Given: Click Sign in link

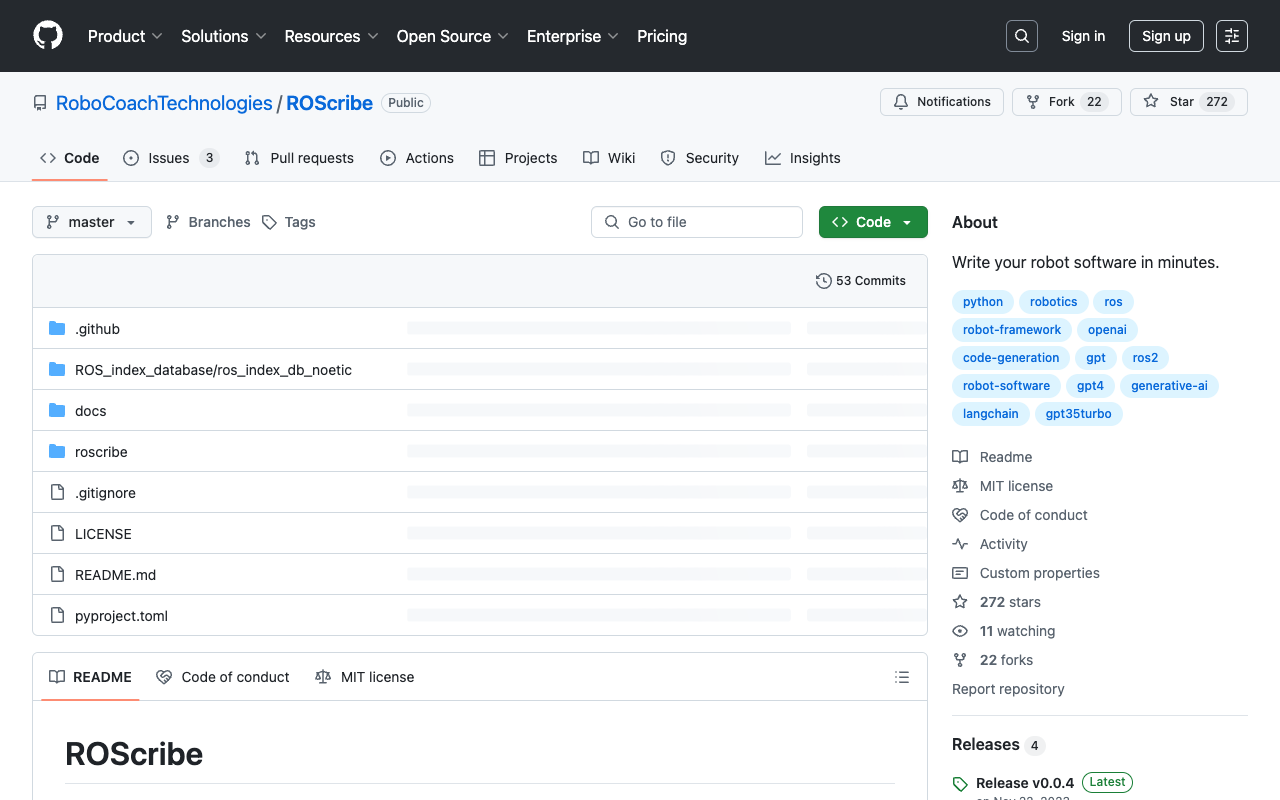Looking at the screenshot, I should pyautogui.click(x=1083, y=36).
